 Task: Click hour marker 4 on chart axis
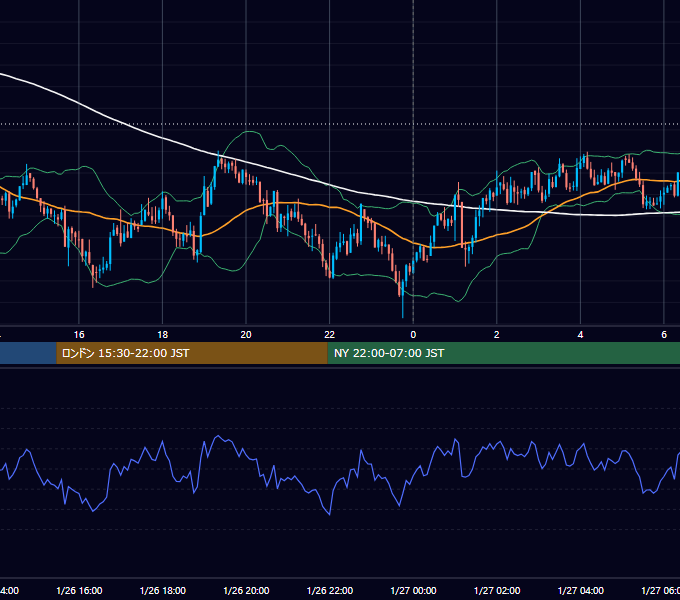[x=580, y=335]
